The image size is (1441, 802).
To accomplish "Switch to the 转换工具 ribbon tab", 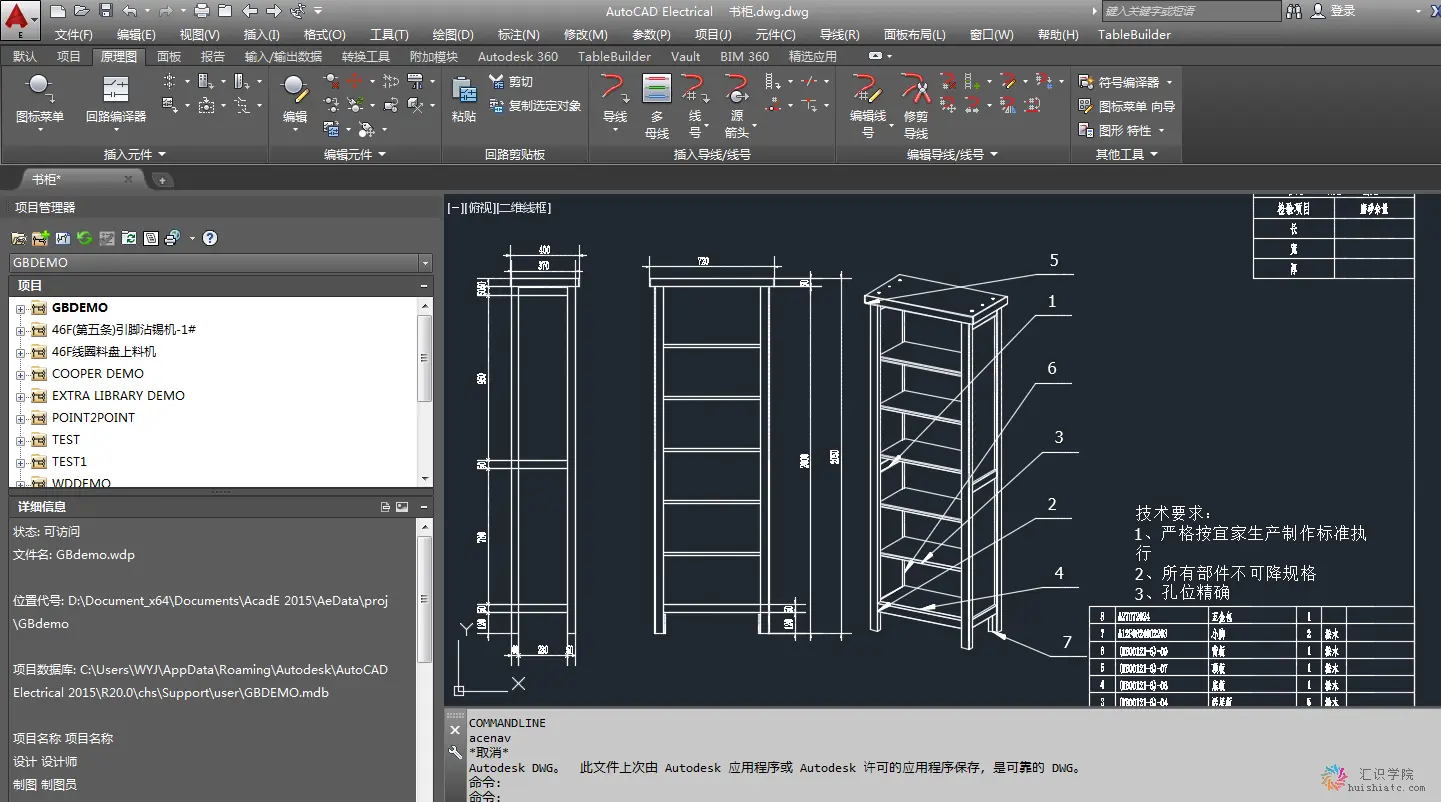I will (366, 57).
